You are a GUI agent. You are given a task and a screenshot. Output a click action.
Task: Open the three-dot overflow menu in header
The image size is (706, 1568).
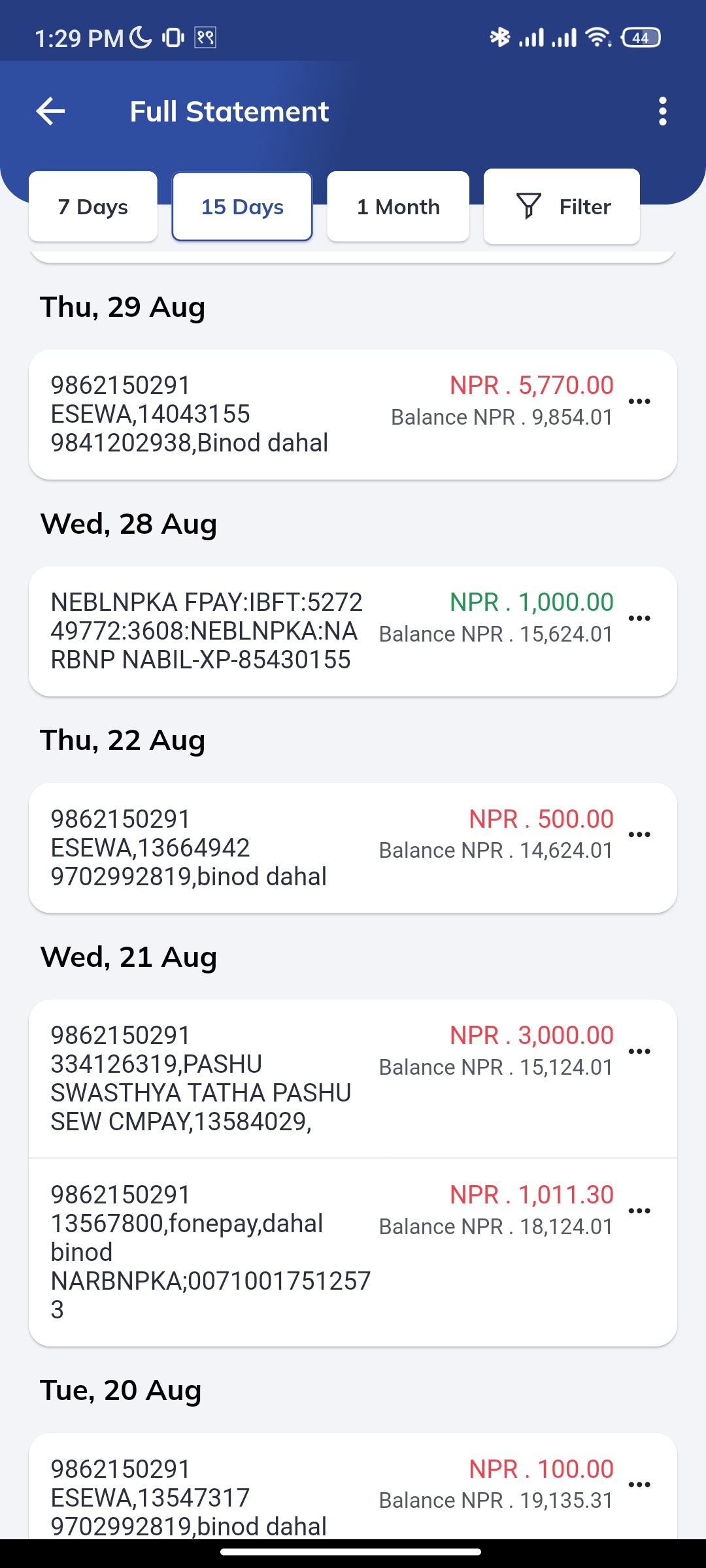pos(663,111)
